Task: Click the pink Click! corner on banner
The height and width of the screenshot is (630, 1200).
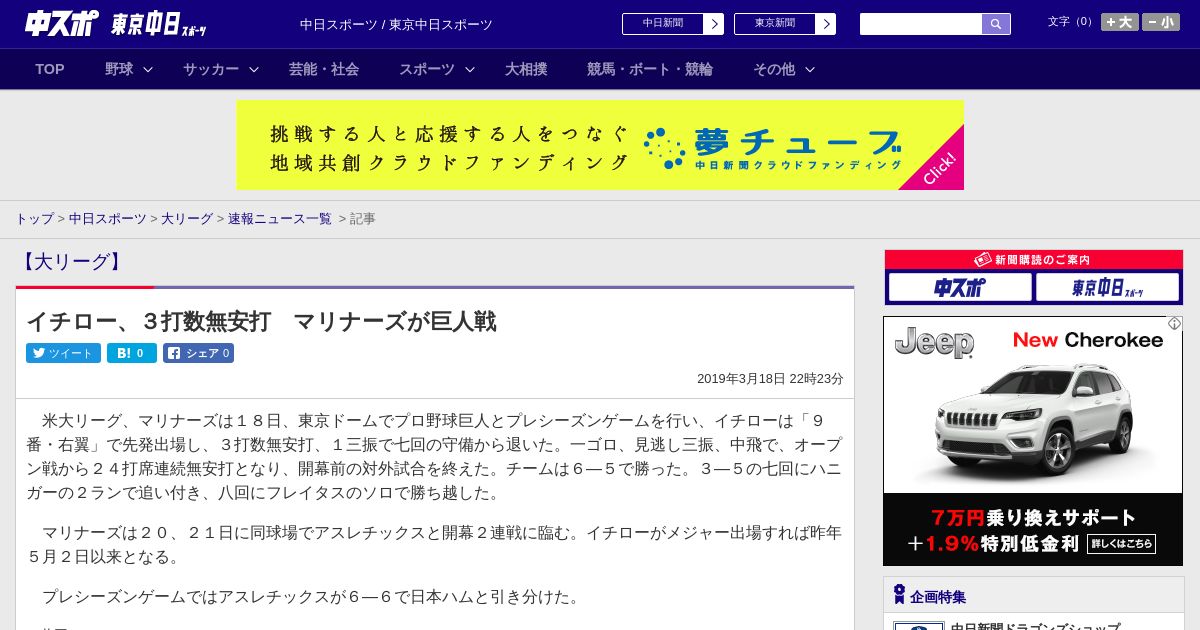Action: 940,167
